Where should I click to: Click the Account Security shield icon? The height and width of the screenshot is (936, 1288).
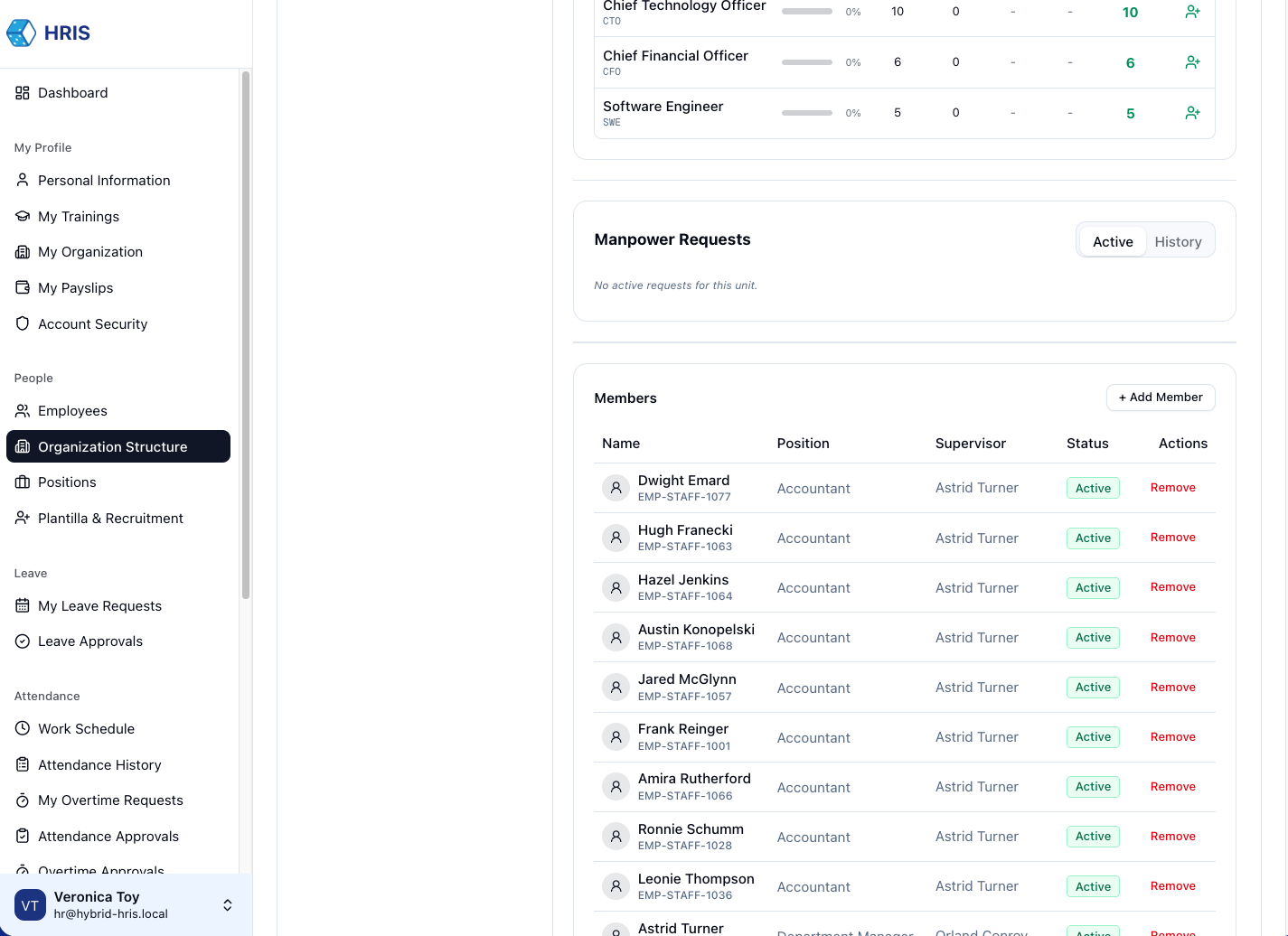tap(23, 323)
